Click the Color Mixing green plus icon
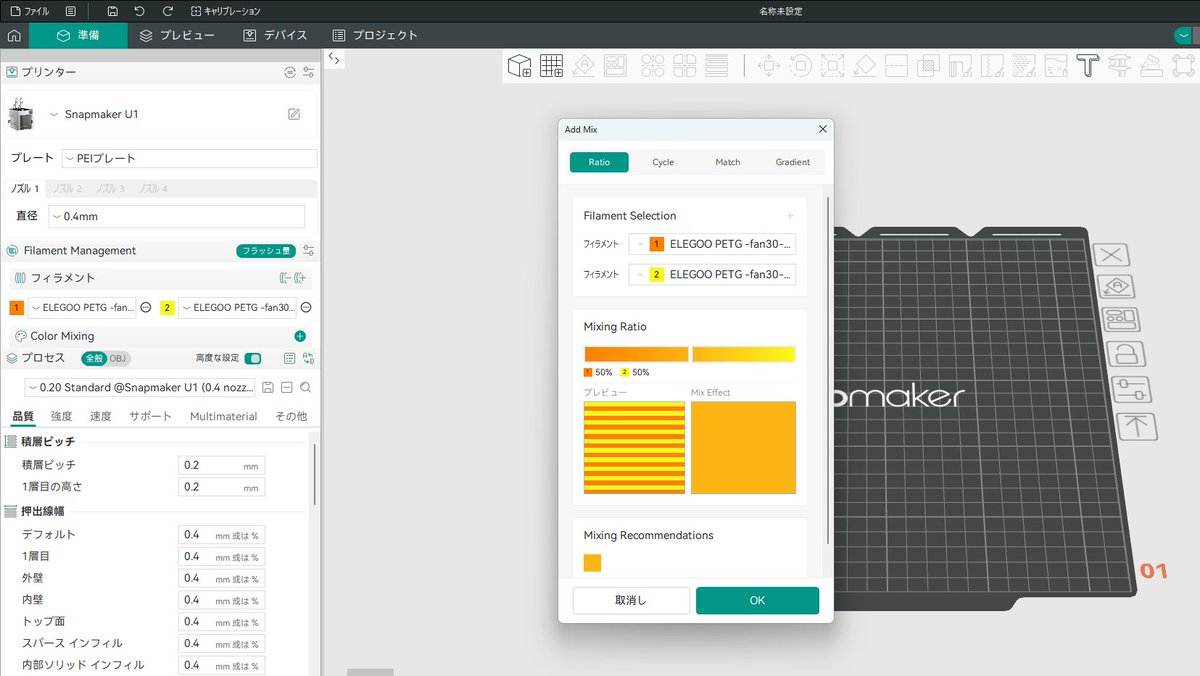This screenshot has width=1200, height=676. (300, 336)
